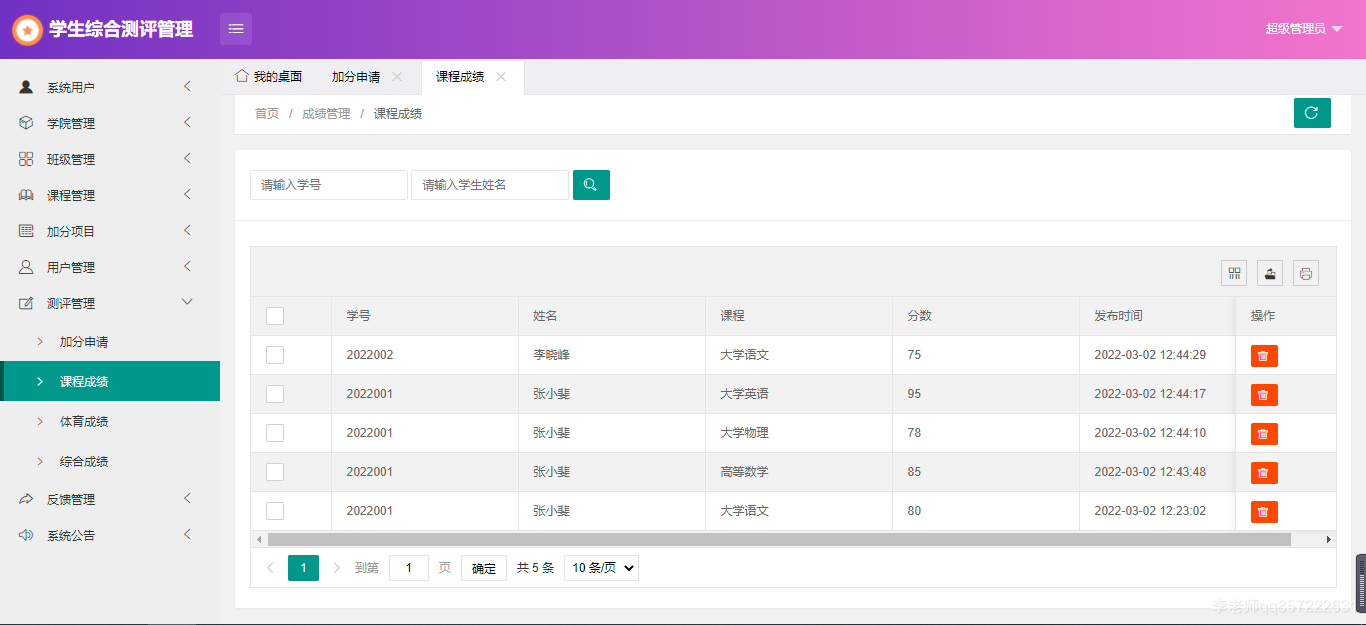Check the box for the 大学物理 row
Image resolution: width=1366 pixels, height=625 pixels.
[275, 433]
